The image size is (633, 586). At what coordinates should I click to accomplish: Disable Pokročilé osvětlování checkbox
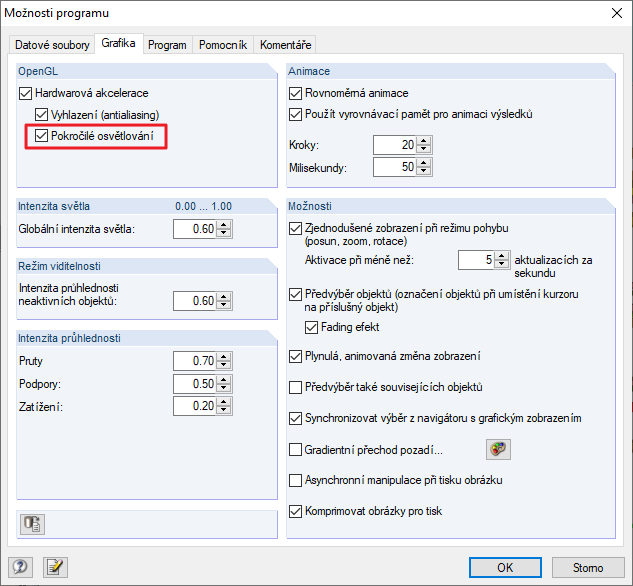[x=41, y=136]
